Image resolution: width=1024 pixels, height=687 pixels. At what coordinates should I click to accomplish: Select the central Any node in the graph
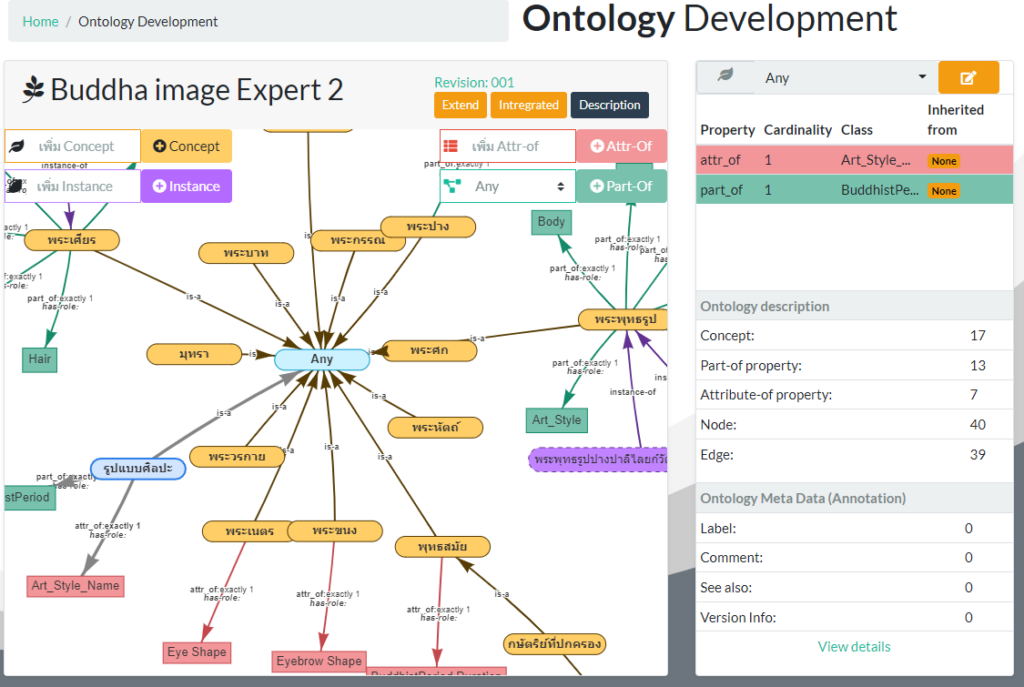[x=322, y=360]
